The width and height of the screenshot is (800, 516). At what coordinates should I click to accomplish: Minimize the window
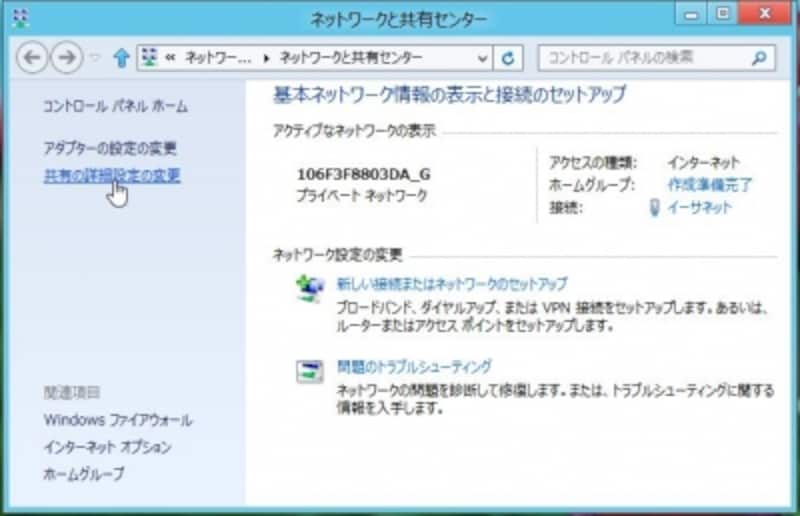tap(691, 14)
